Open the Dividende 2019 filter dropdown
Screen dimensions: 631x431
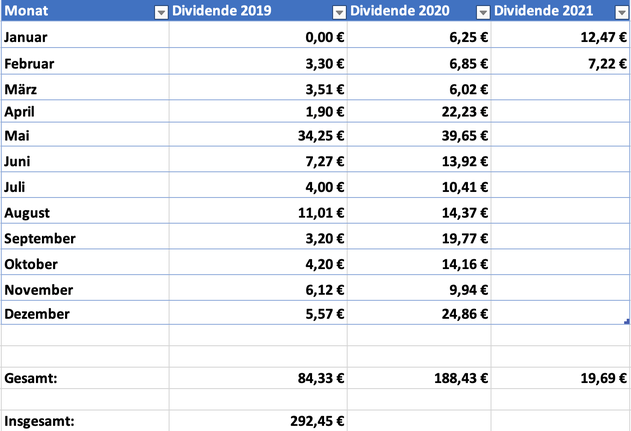pos(339,13)
